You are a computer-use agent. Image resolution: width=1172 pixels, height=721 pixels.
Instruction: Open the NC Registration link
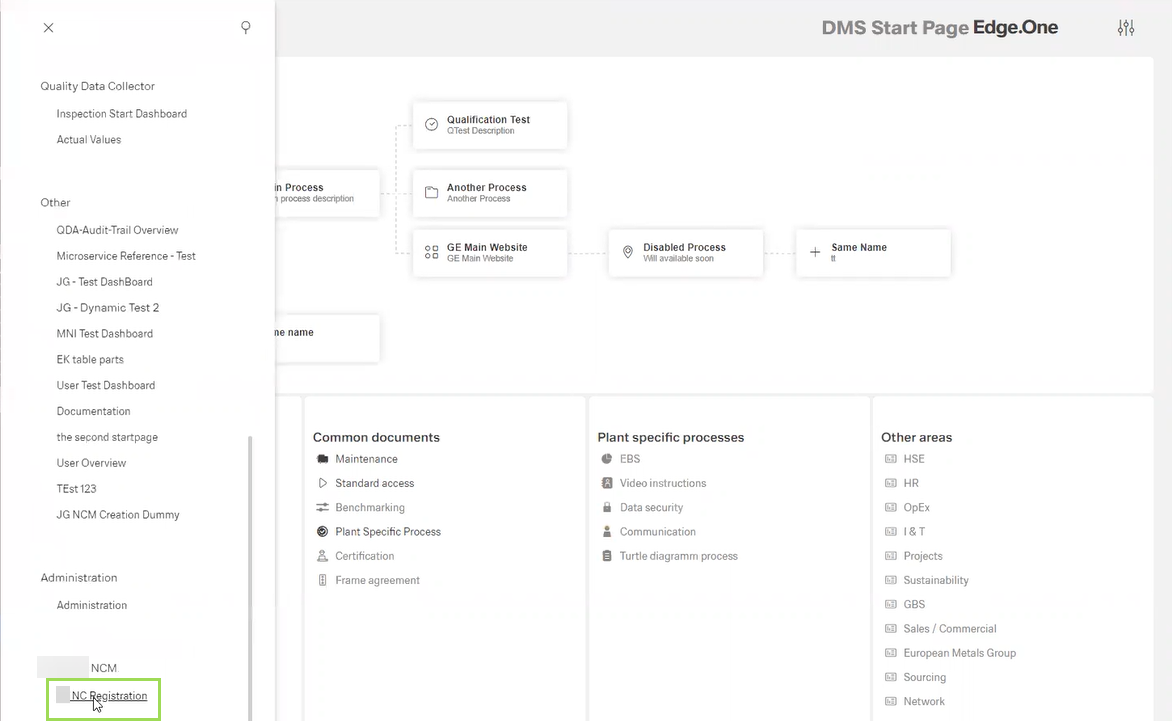[109, 696]
